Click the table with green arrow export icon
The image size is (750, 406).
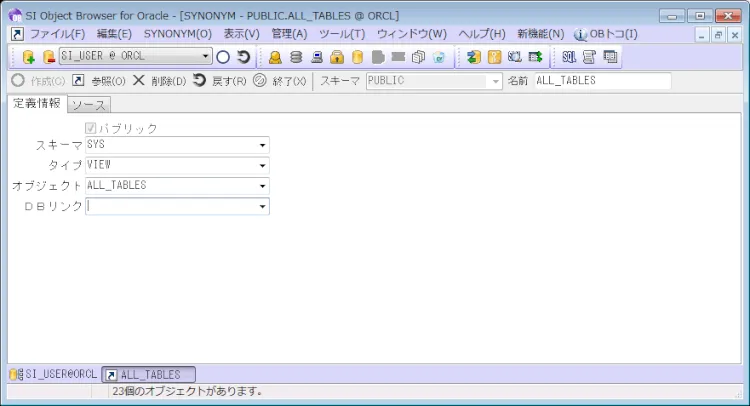click(535, 57)
